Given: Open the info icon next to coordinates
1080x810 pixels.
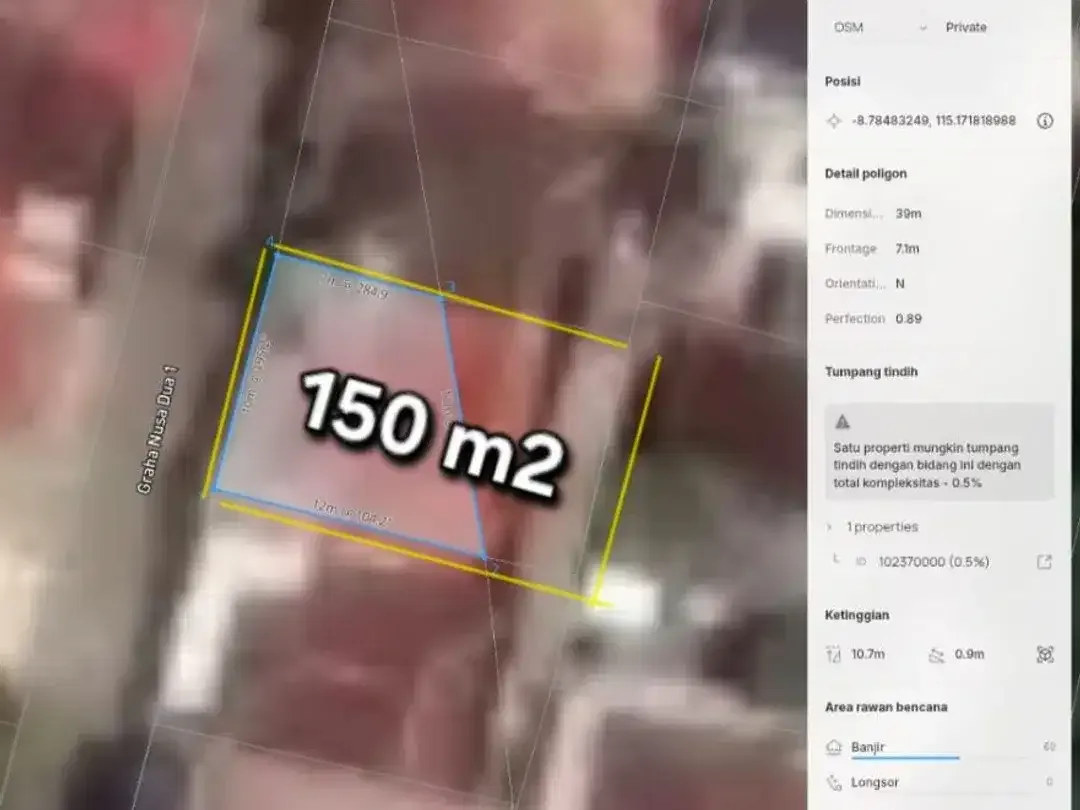Looking at the screenshot, I should pos(1045,121).
